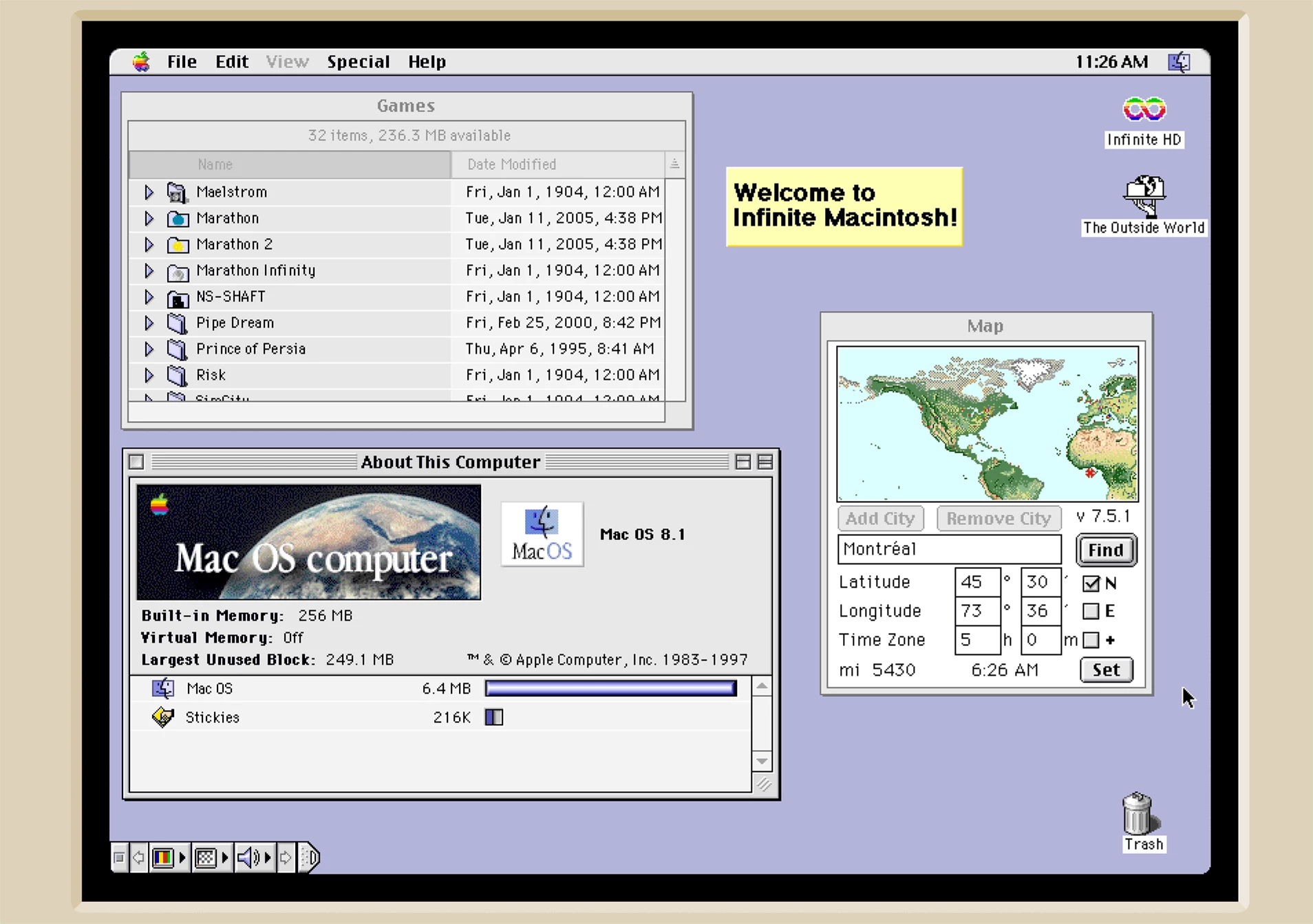Click the latitude minutes field showing 30
This screenshot has height=924, width=1313.
click(x=1040, y=582)
